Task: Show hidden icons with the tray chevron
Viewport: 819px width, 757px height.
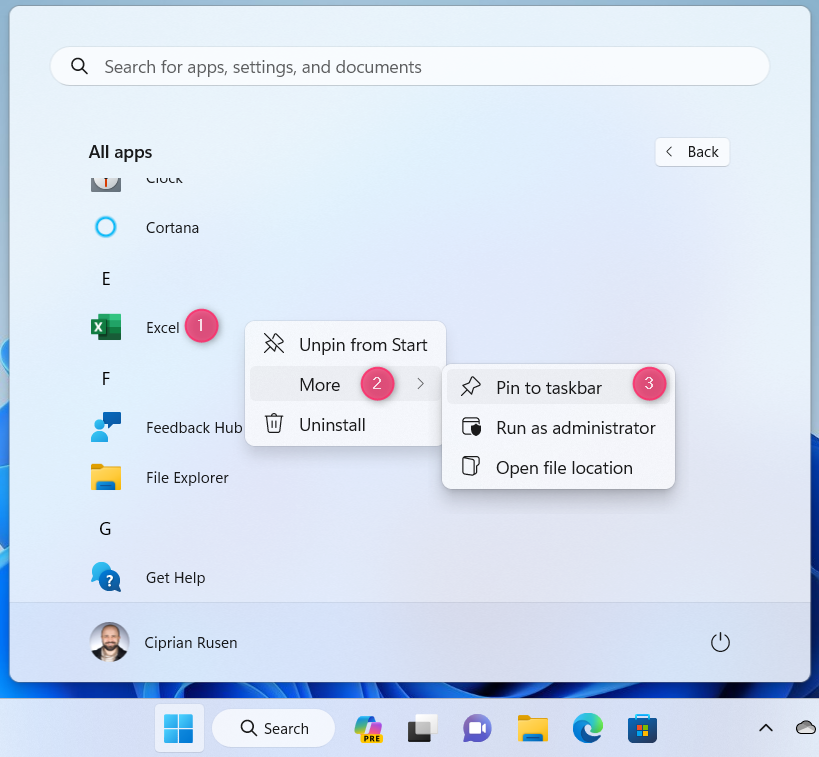Action: (x=766, y=728)
